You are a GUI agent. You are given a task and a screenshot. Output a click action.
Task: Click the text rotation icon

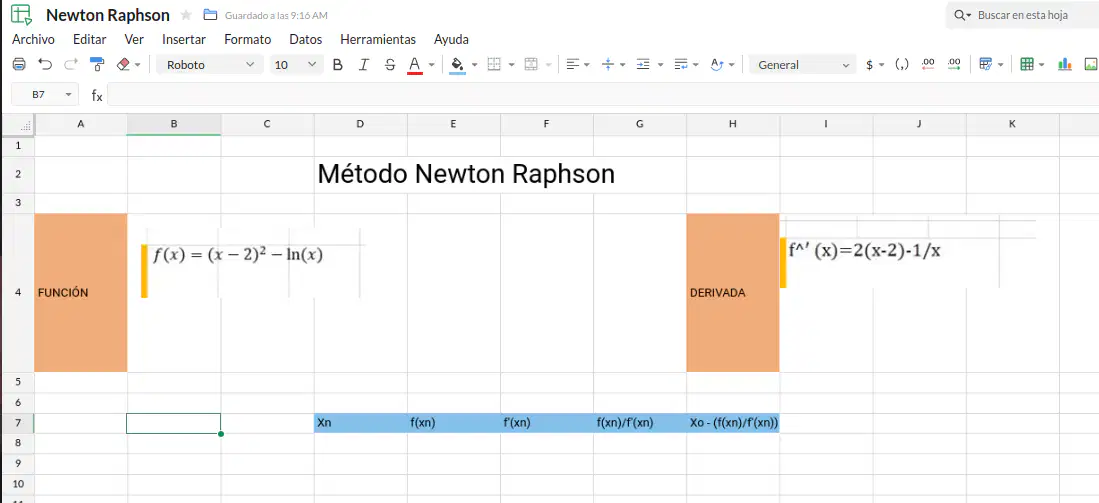click(x=716, y=64)
